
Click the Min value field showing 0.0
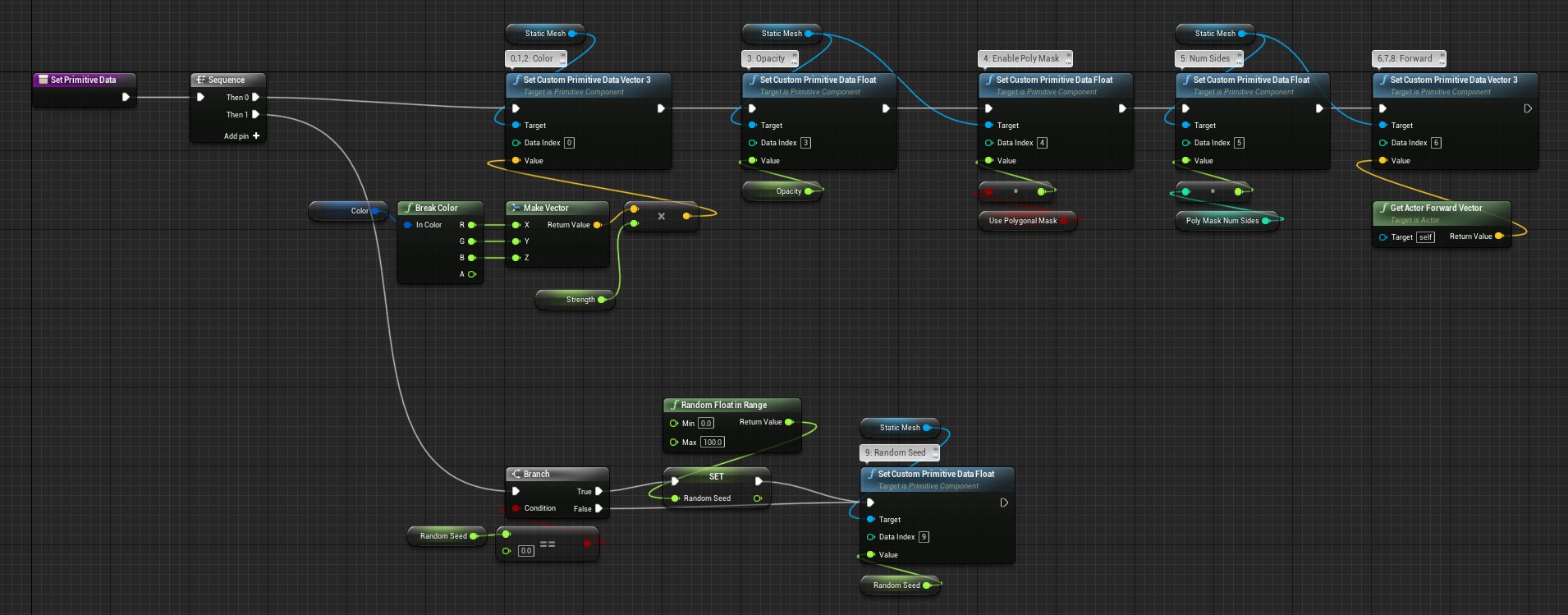tap(706, 424)
